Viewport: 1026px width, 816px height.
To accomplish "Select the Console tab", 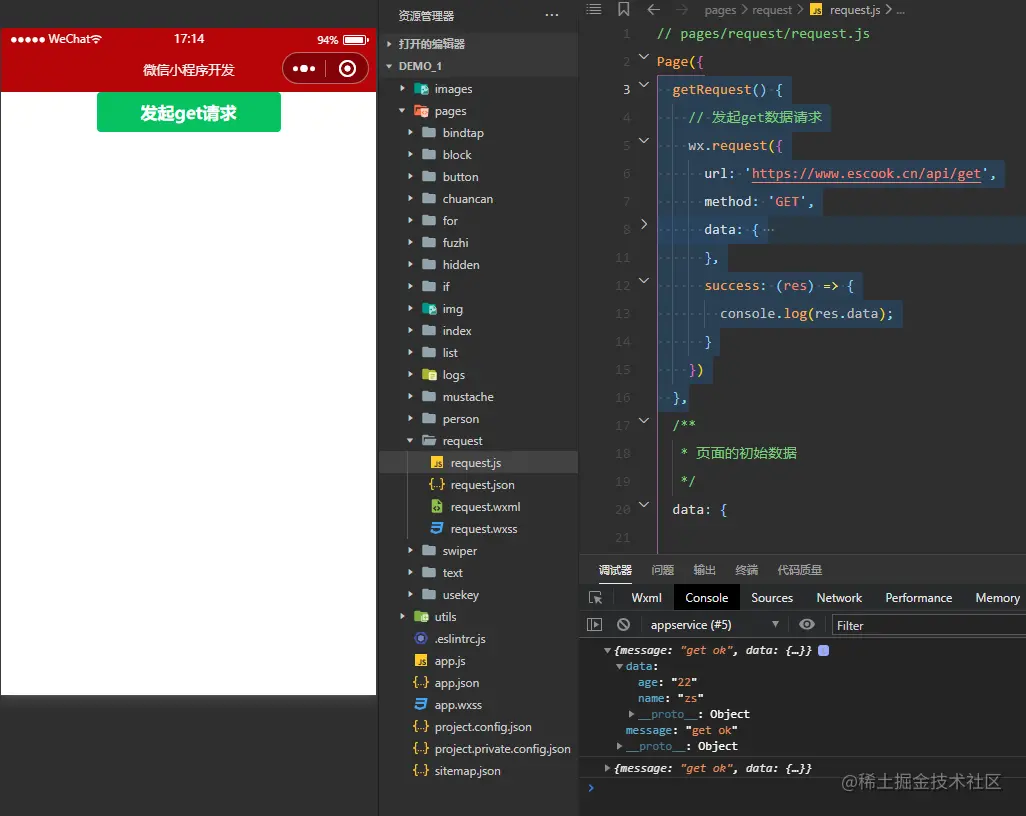I will tap(706, 597).
